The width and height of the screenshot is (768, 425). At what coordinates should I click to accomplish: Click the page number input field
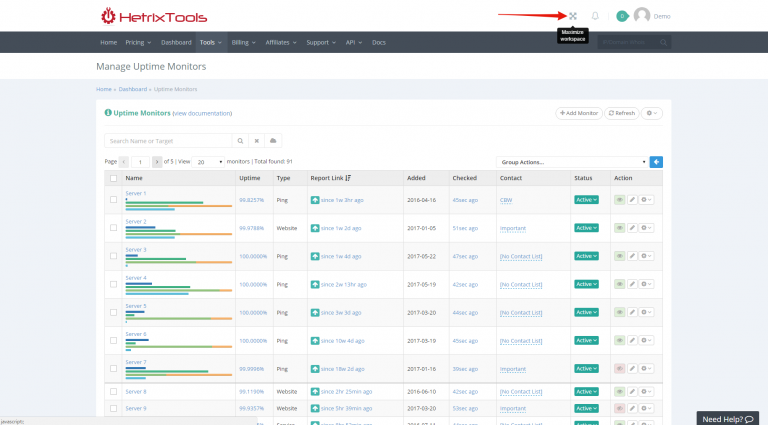[141, 162]
